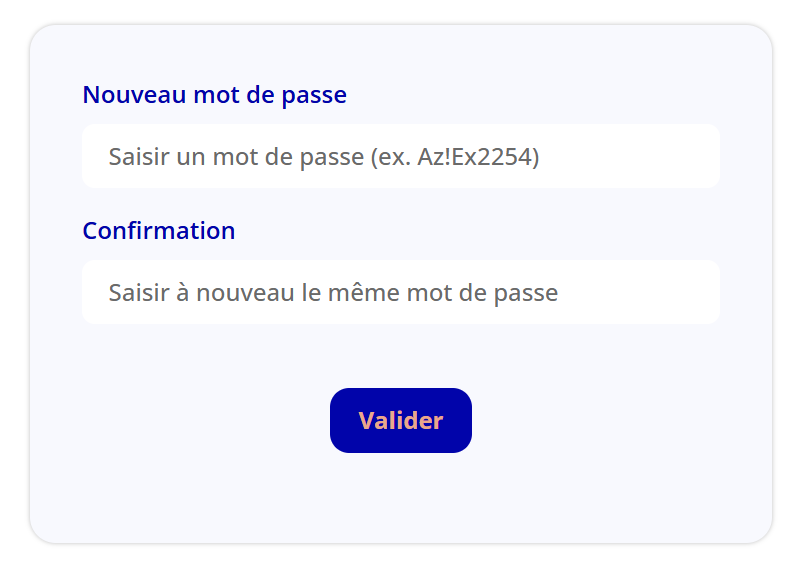Click the re-enter same password field

(x=400, y=292)
